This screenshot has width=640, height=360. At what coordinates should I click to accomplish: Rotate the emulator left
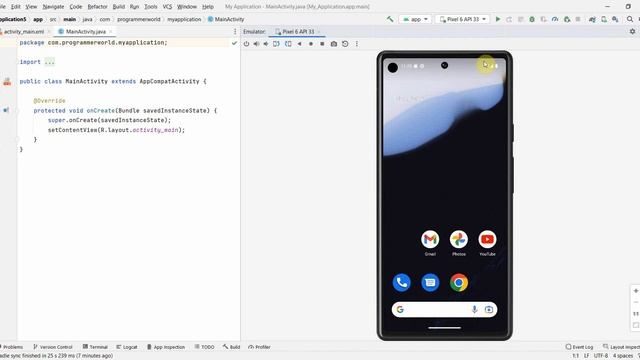[276, 44]
